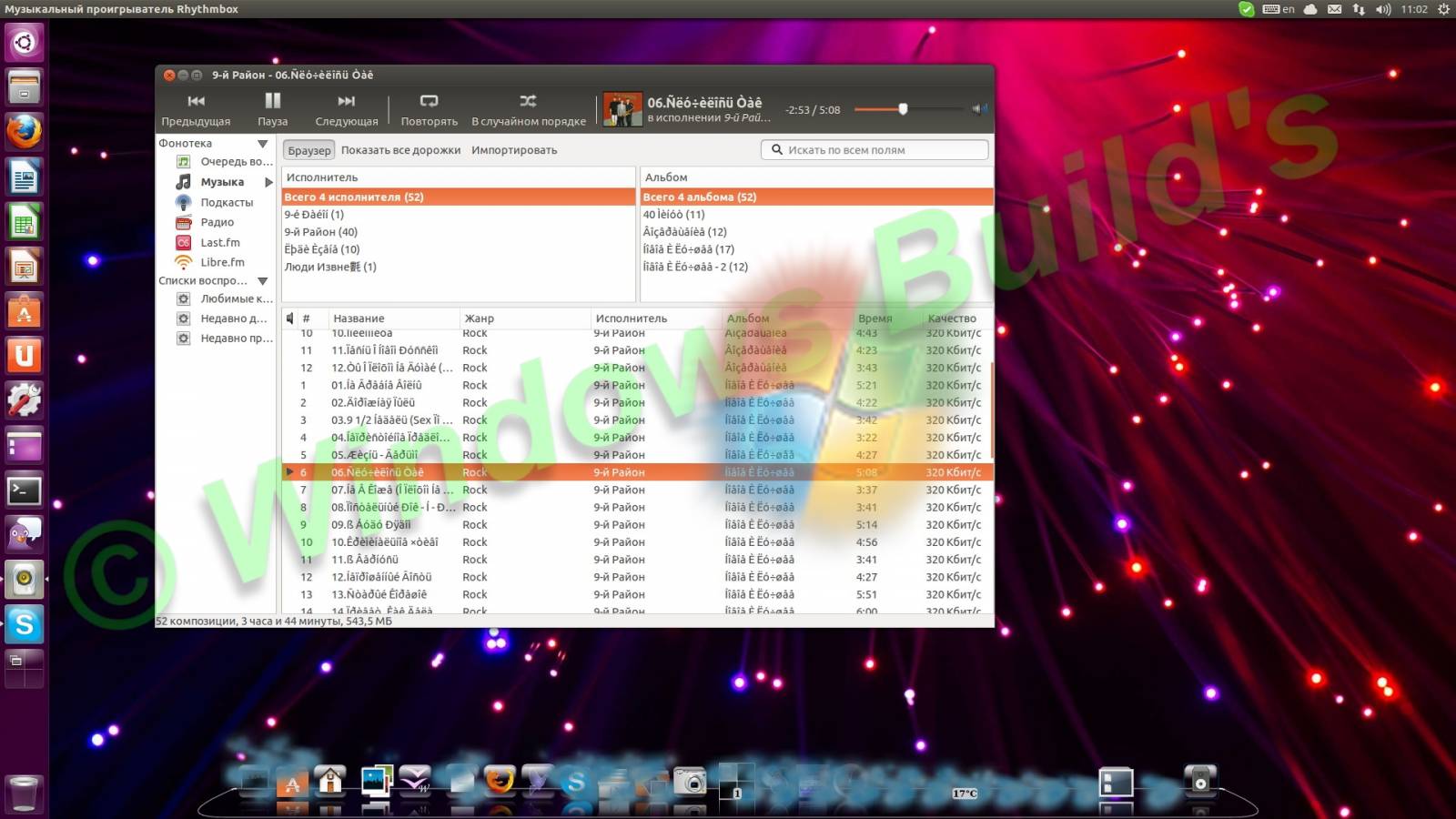Open Ubuntu Software Center launcher icon
The width and height of the screenshot is (1456, 819).
(x=25, y=311)
